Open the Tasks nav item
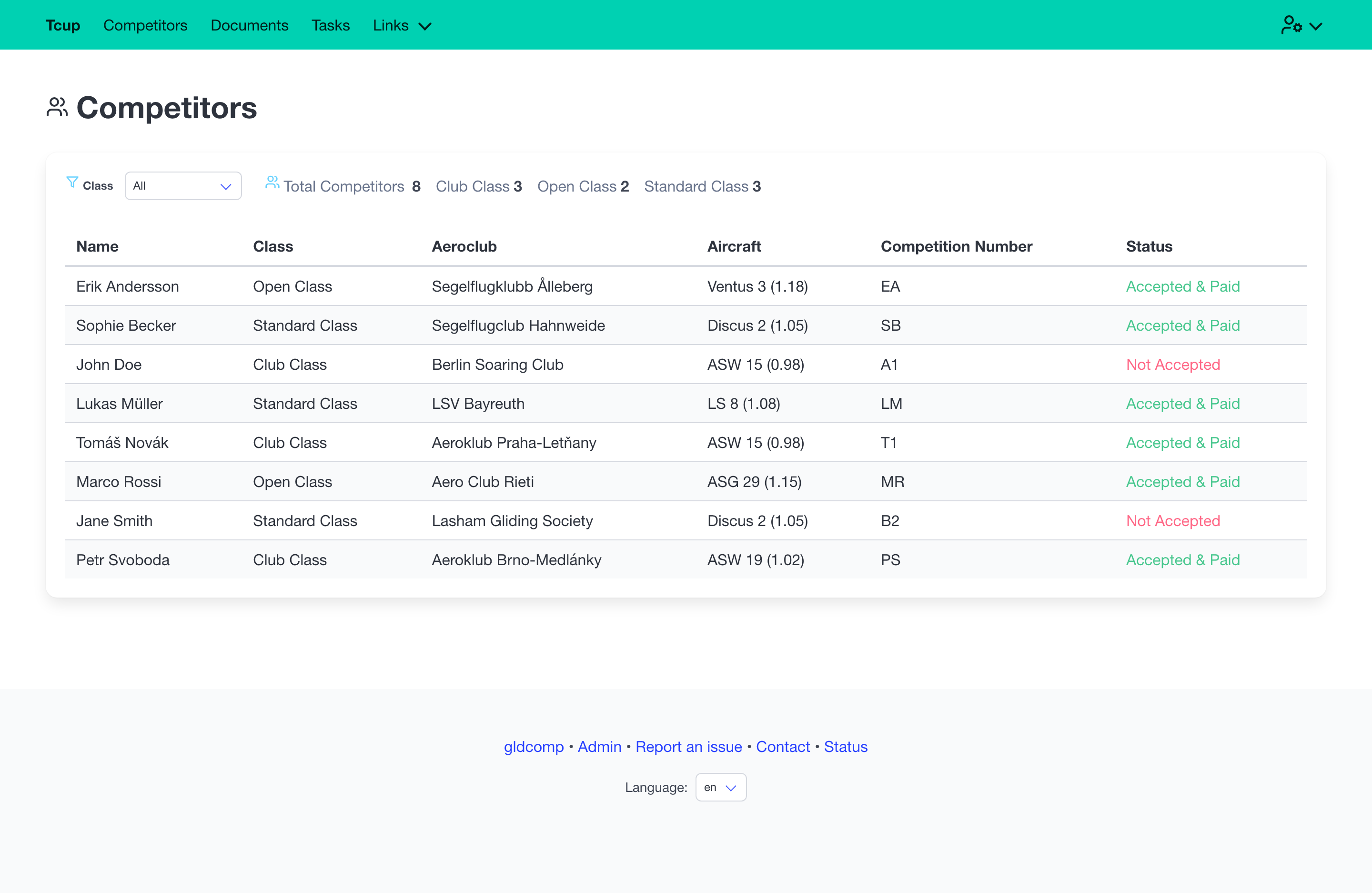Viewport: 1372px width, 893px height. [331, 25]
